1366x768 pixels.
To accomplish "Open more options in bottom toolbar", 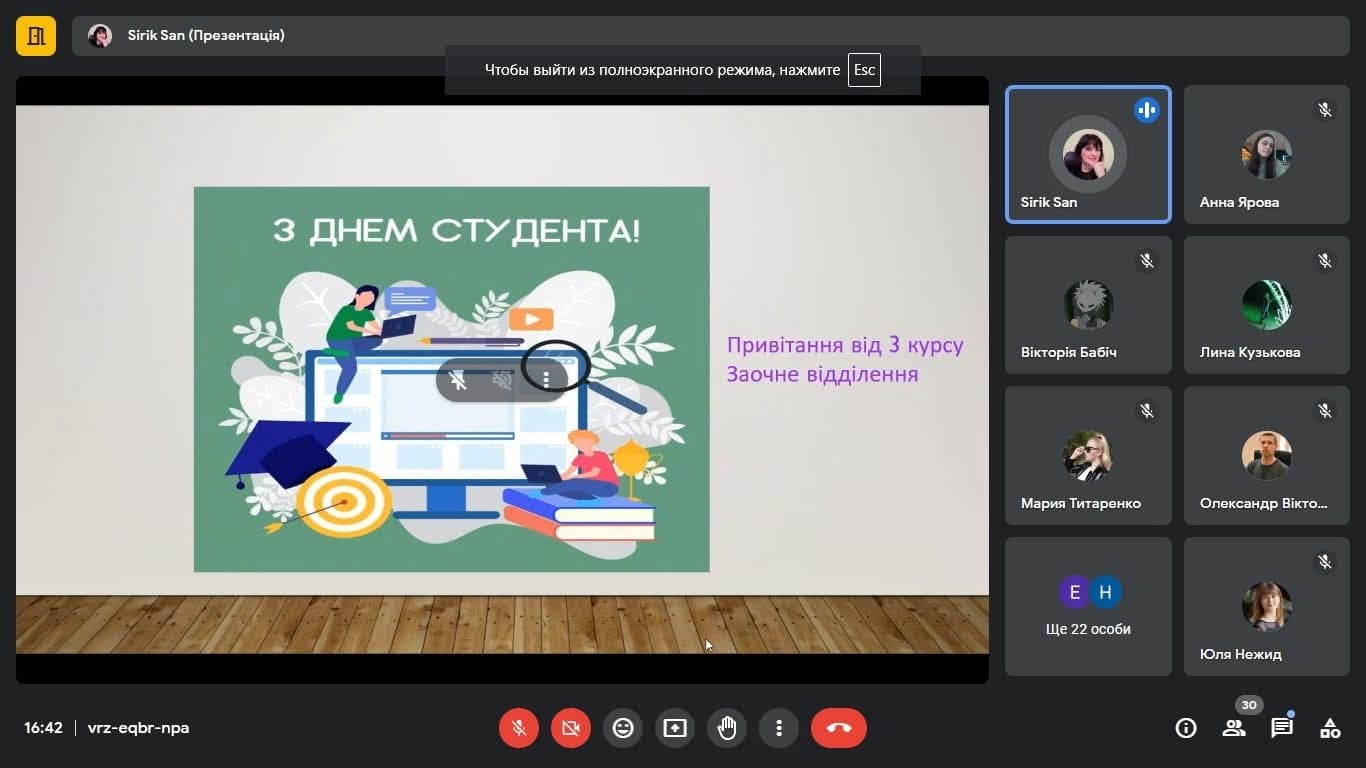I will click(x=779, y=728).
